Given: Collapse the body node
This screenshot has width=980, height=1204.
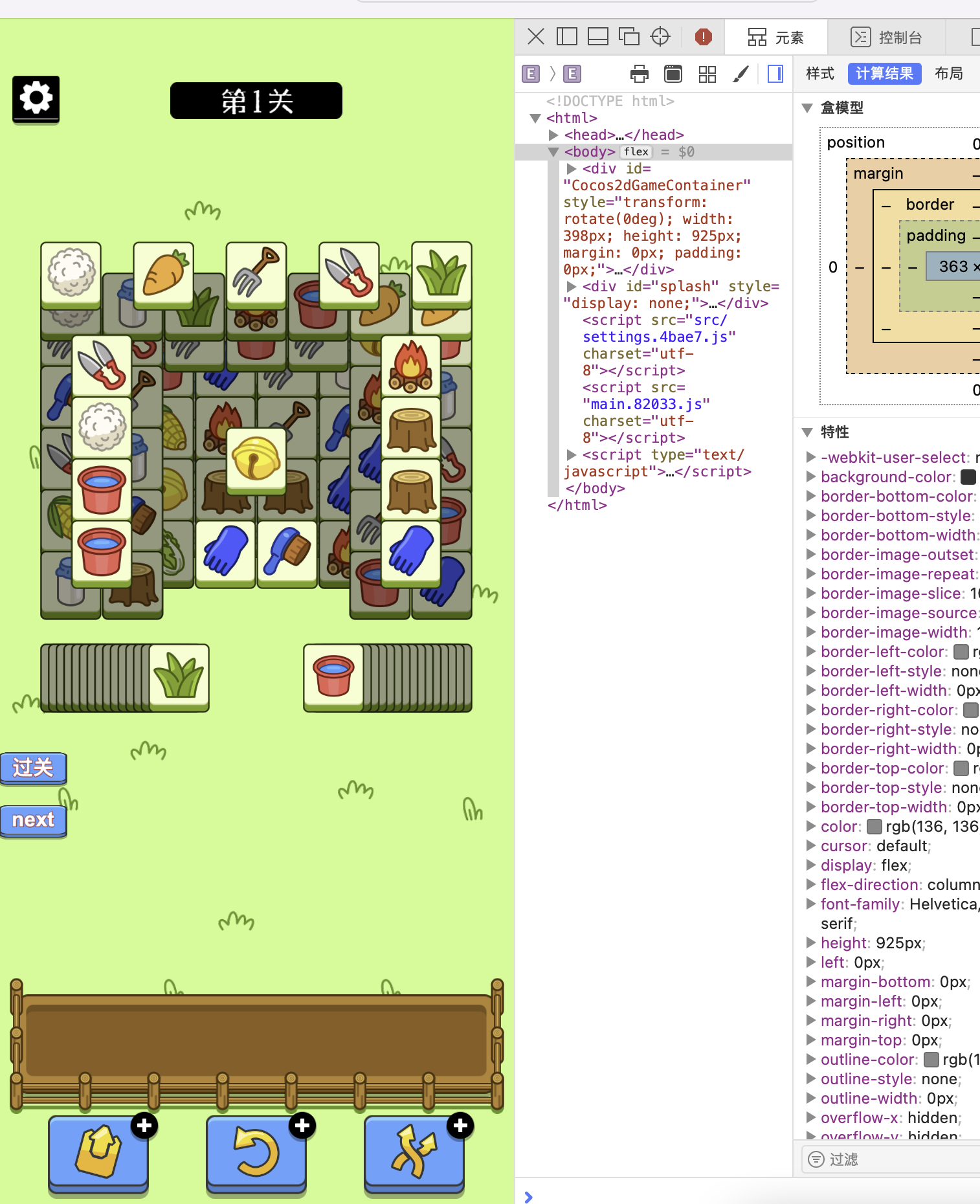Looking at the screenshot, I should click(553, 152).
